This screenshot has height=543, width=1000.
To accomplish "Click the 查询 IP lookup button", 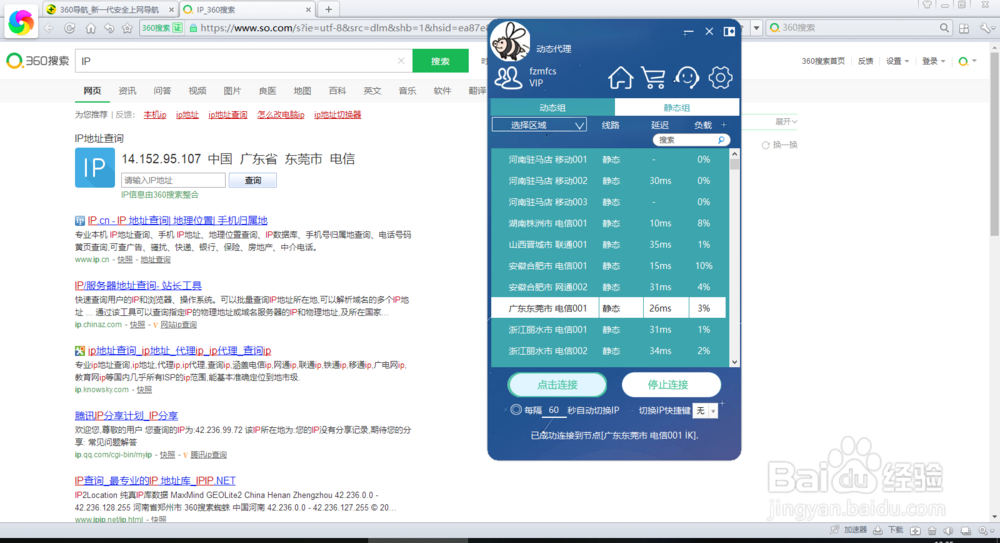I will (x=253, y=181).
